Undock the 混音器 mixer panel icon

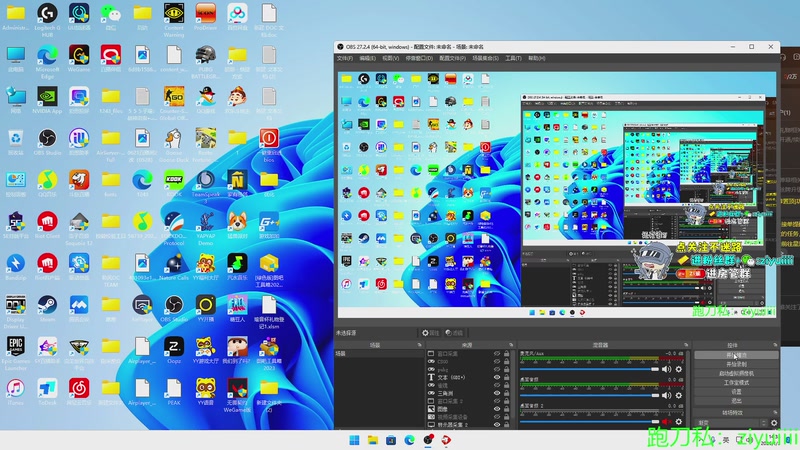click(x=686, y=345)
